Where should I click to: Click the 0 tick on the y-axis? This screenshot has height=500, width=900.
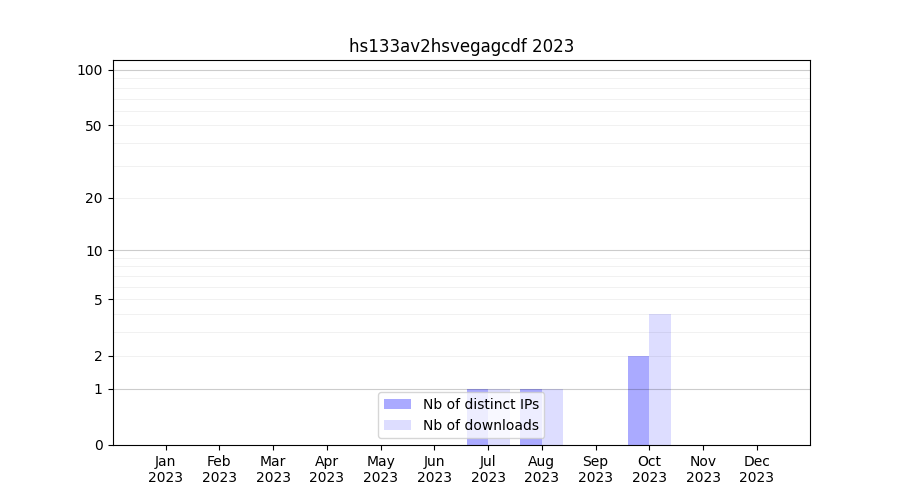pyautogui.click(x=98, y=445)
